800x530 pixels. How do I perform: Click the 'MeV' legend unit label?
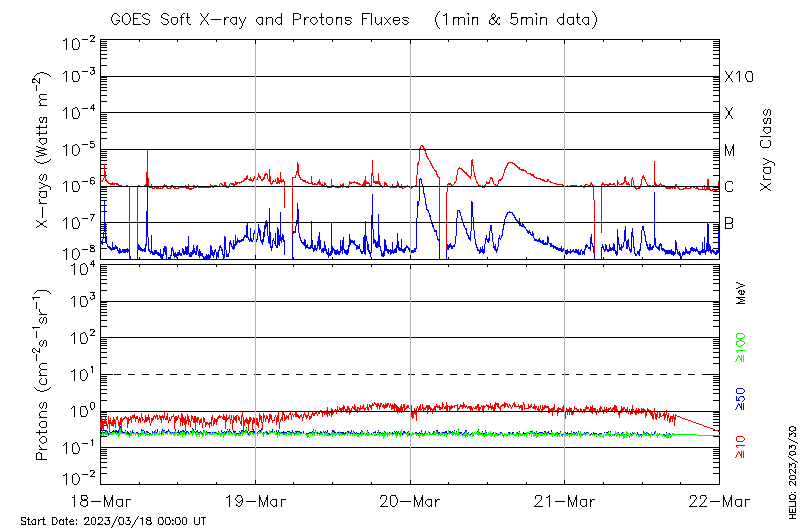click(x=741, y=293)
